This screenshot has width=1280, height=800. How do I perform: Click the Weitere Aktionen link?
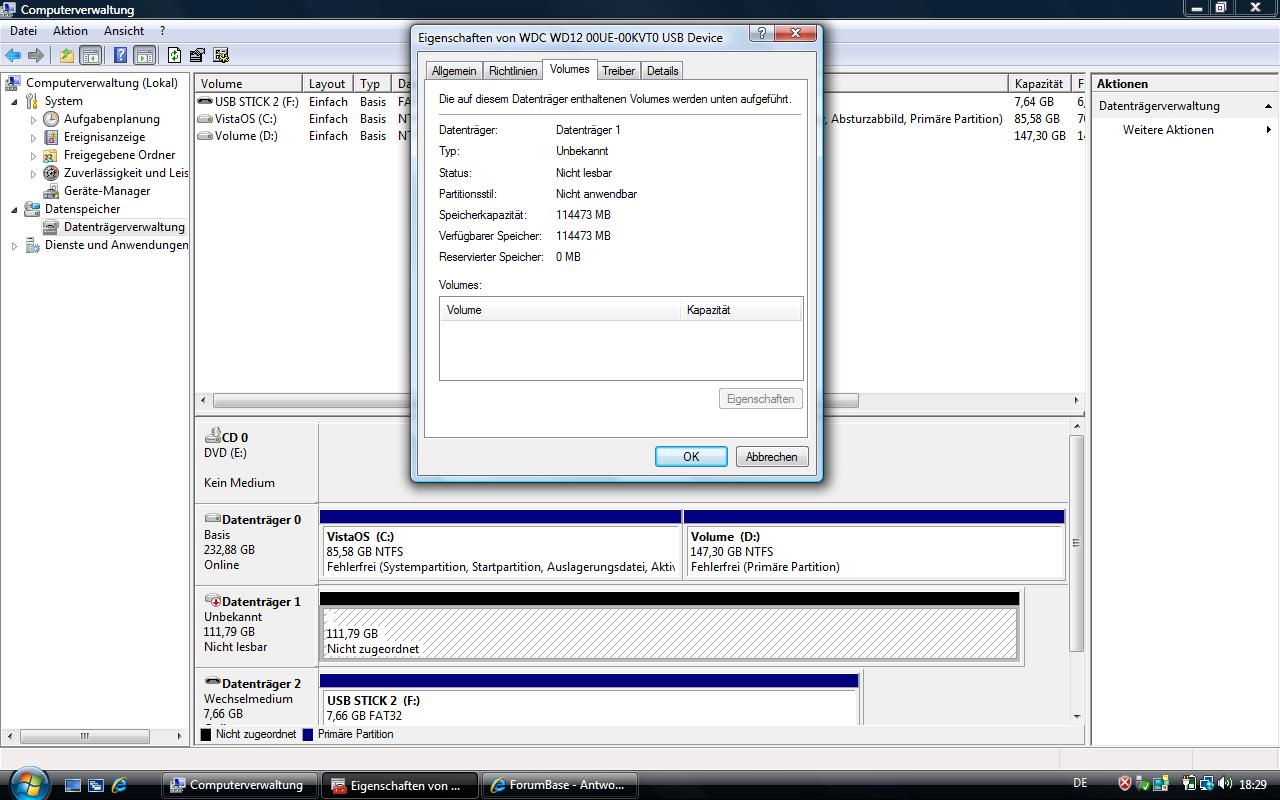(1168, 130)
